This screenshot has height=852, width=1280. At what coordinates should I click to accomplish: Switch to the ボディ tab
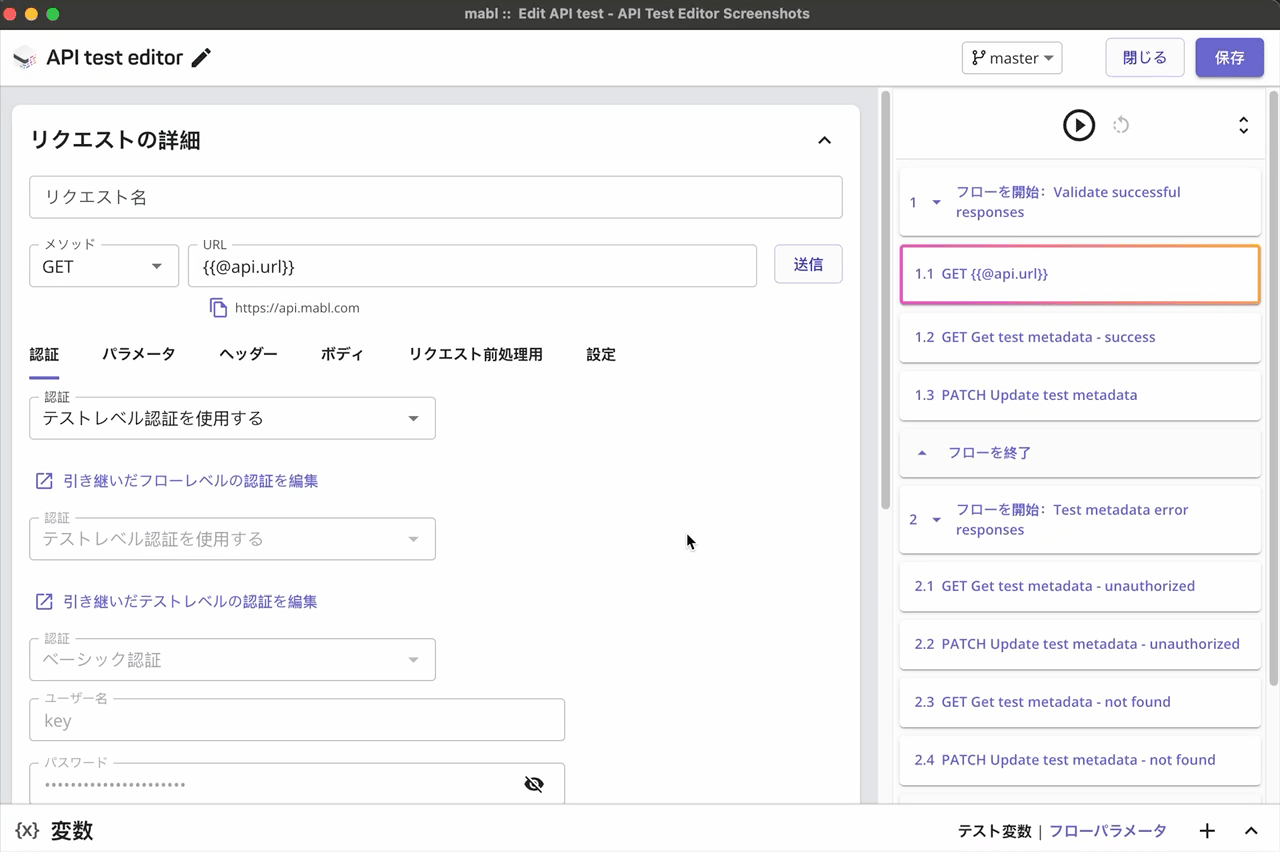pyautogui.click(x=342, y=354)
